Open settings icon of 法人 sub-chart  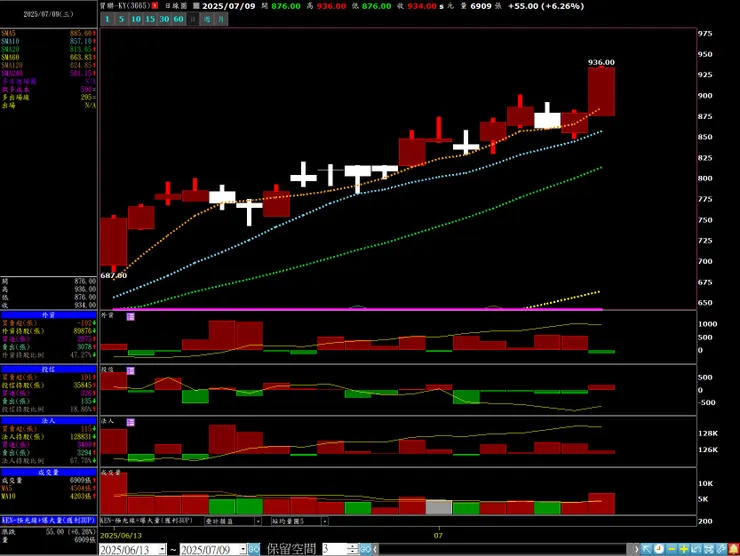coord(131,422)
